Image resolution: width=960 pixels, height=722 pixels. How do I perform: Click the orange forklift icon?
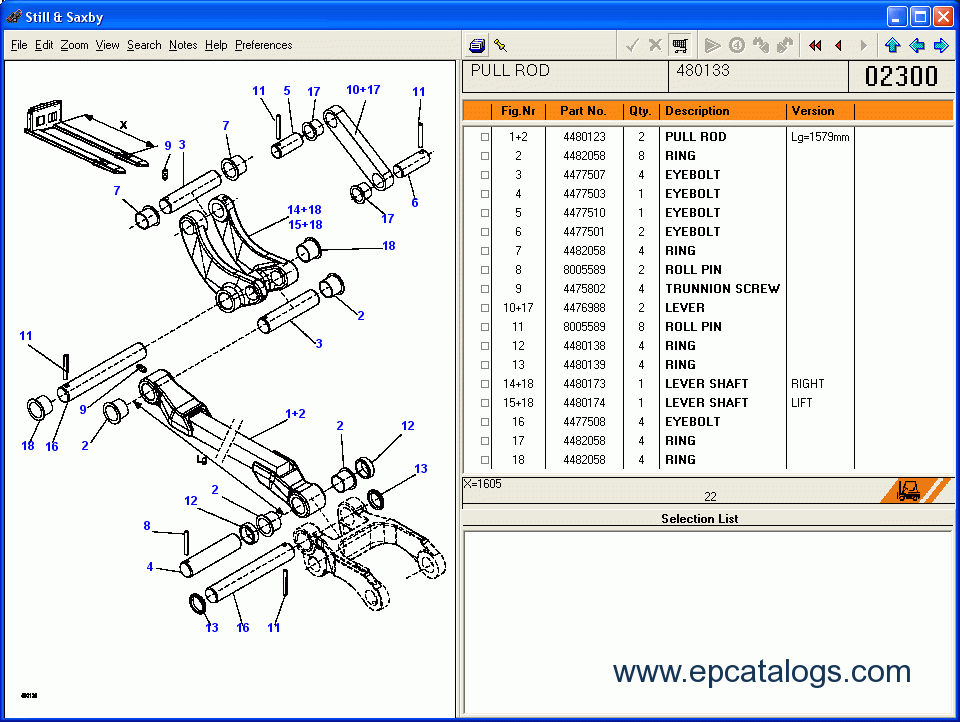908,491
